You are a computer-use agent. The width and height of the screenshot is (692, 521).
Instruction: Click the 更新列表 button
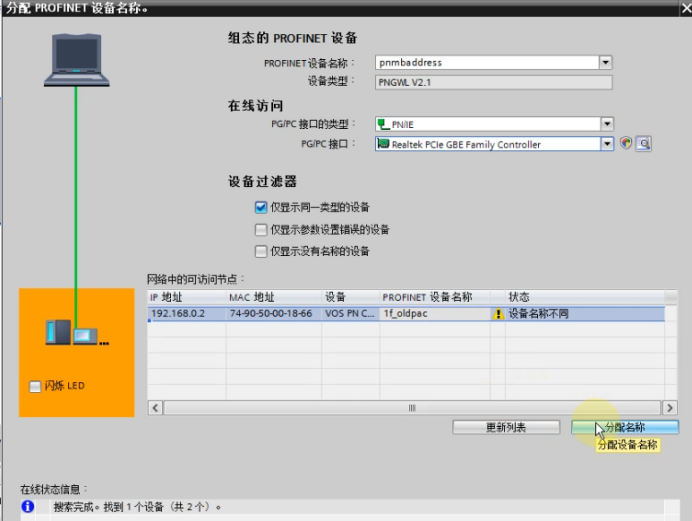tap(506, 427)
